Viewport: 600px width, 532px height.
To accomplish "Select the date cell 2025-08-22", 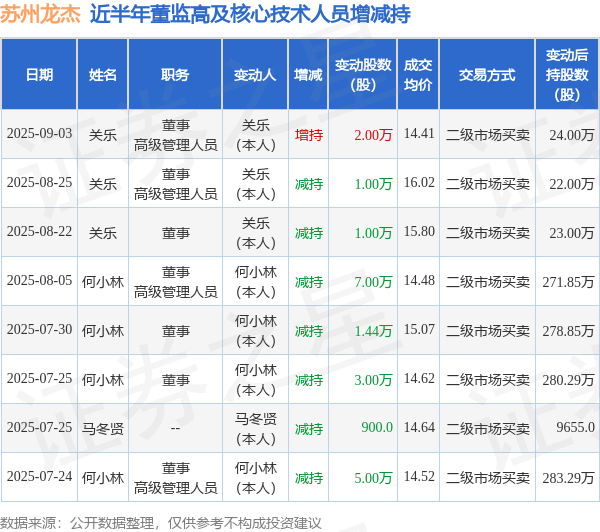I will [39, 231].
